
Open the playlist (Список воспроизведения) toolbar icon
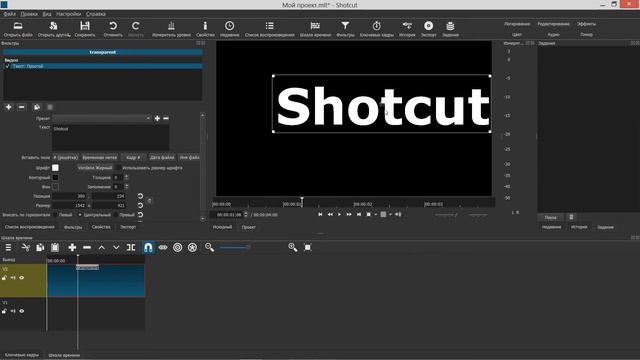click(x=269, y=26)
